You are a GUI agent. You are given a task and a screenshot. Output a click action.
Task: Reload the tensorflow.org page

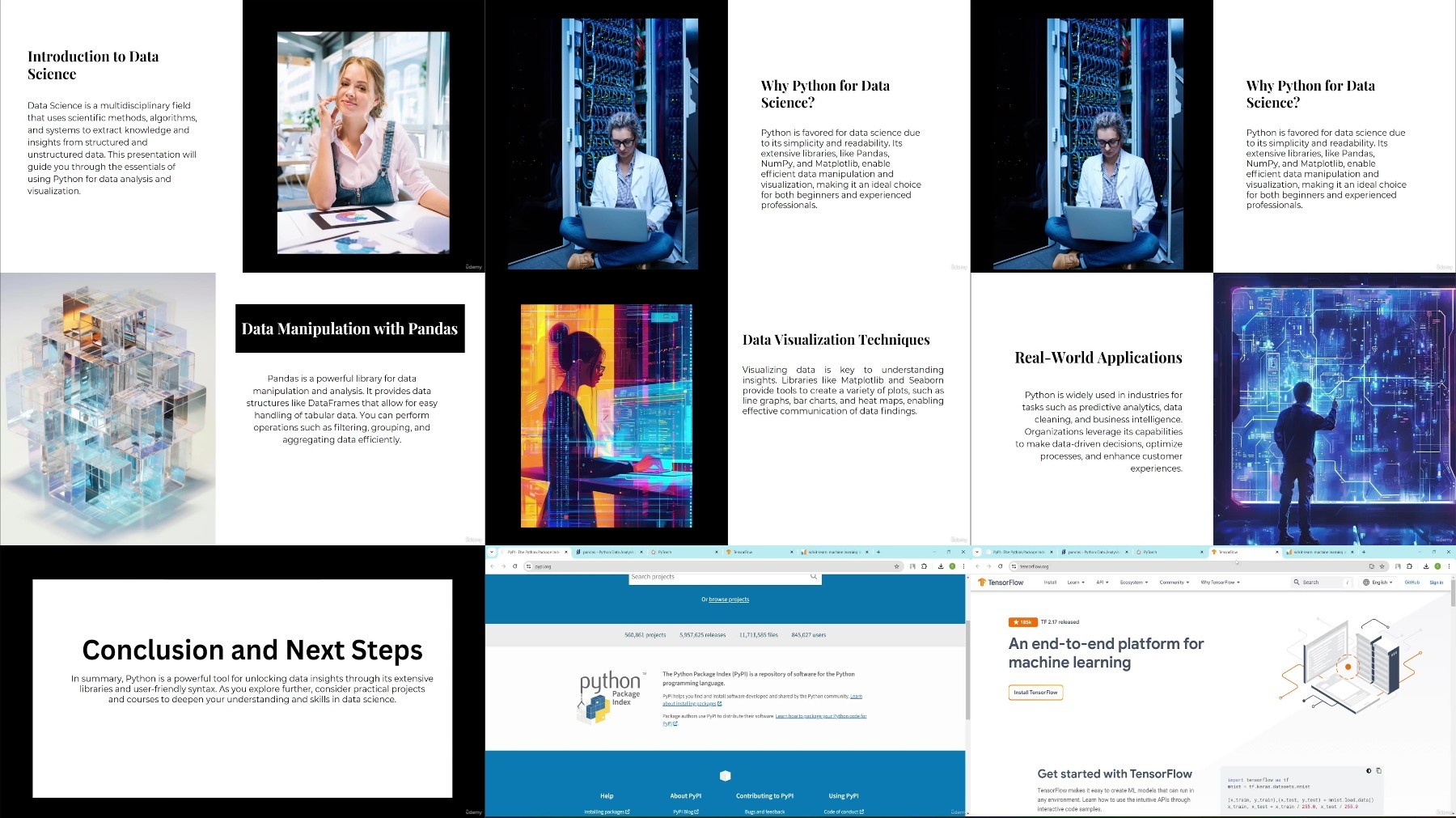point(1001,566)
